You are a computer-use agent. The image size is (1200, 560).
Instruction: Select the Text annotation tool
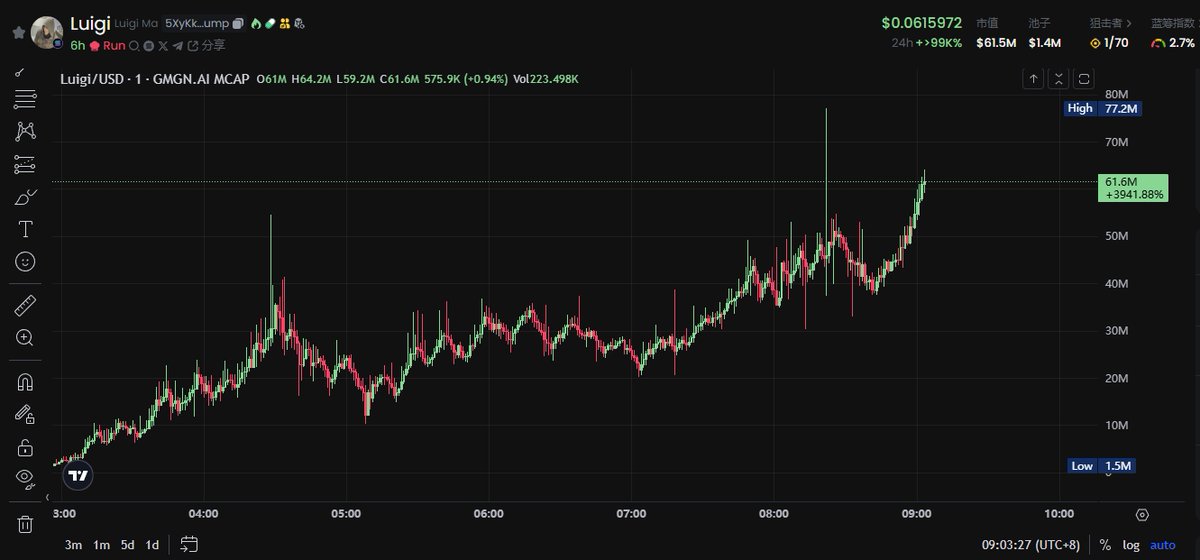point(25,229)
